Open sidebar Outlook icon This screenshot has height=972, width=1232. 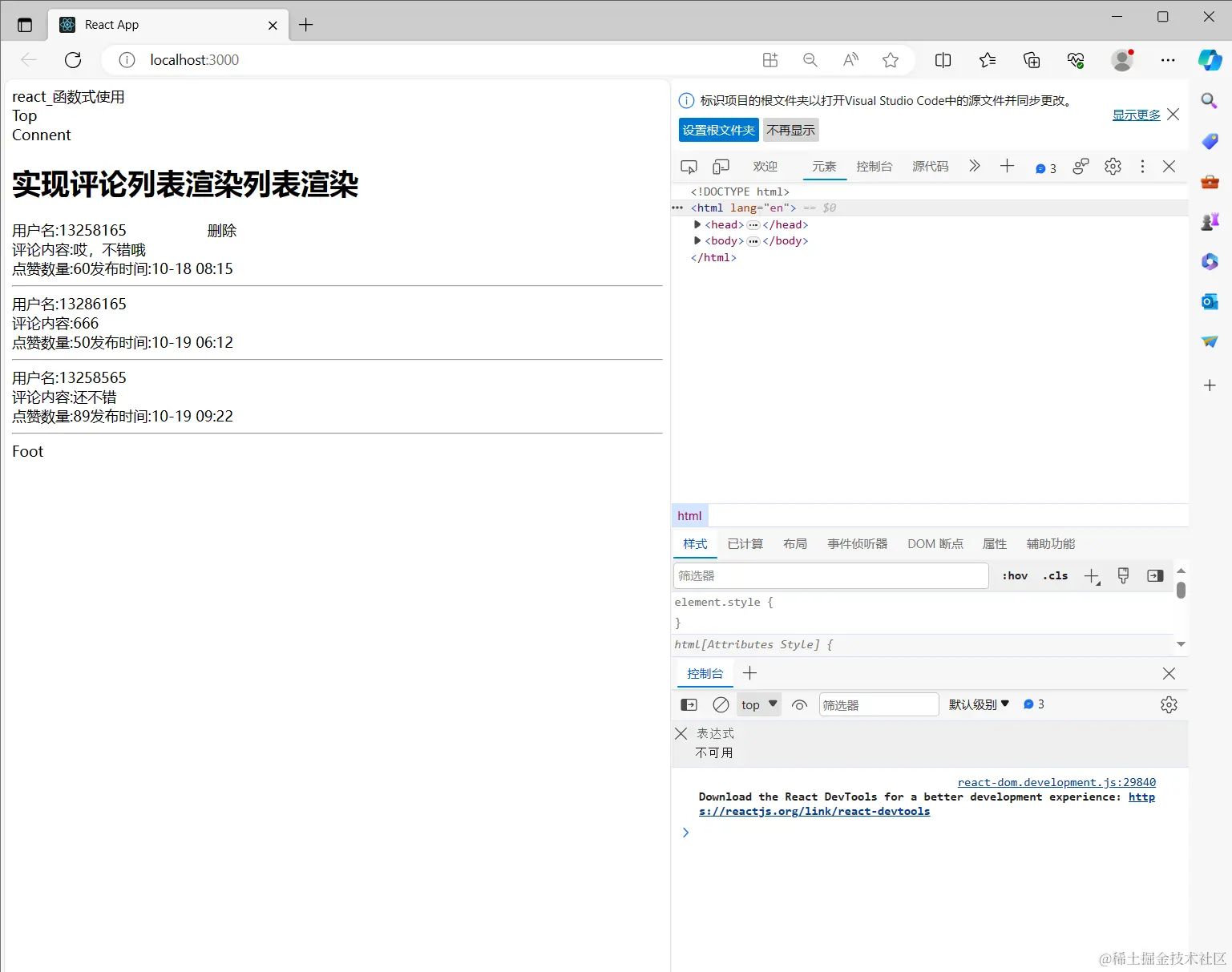click(1210, 301)
